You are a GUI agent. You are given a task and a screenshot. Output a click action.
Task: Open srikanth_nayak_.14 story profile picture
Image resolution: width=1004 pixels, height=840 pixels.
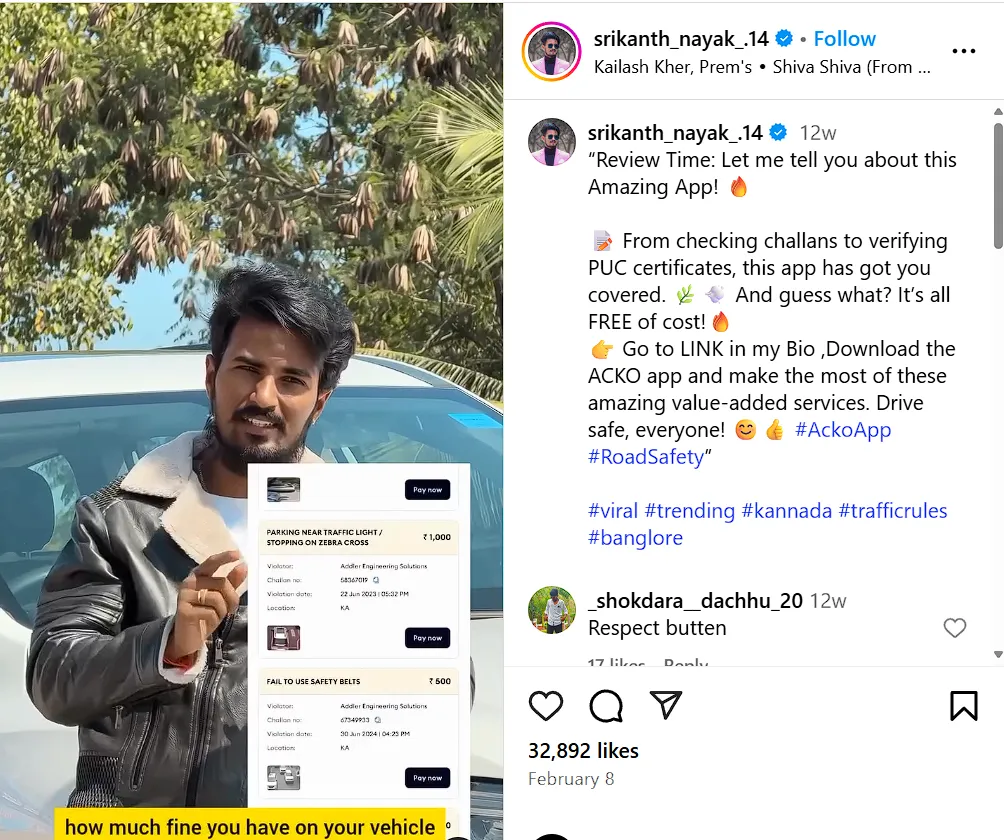(x=552, y=51)
